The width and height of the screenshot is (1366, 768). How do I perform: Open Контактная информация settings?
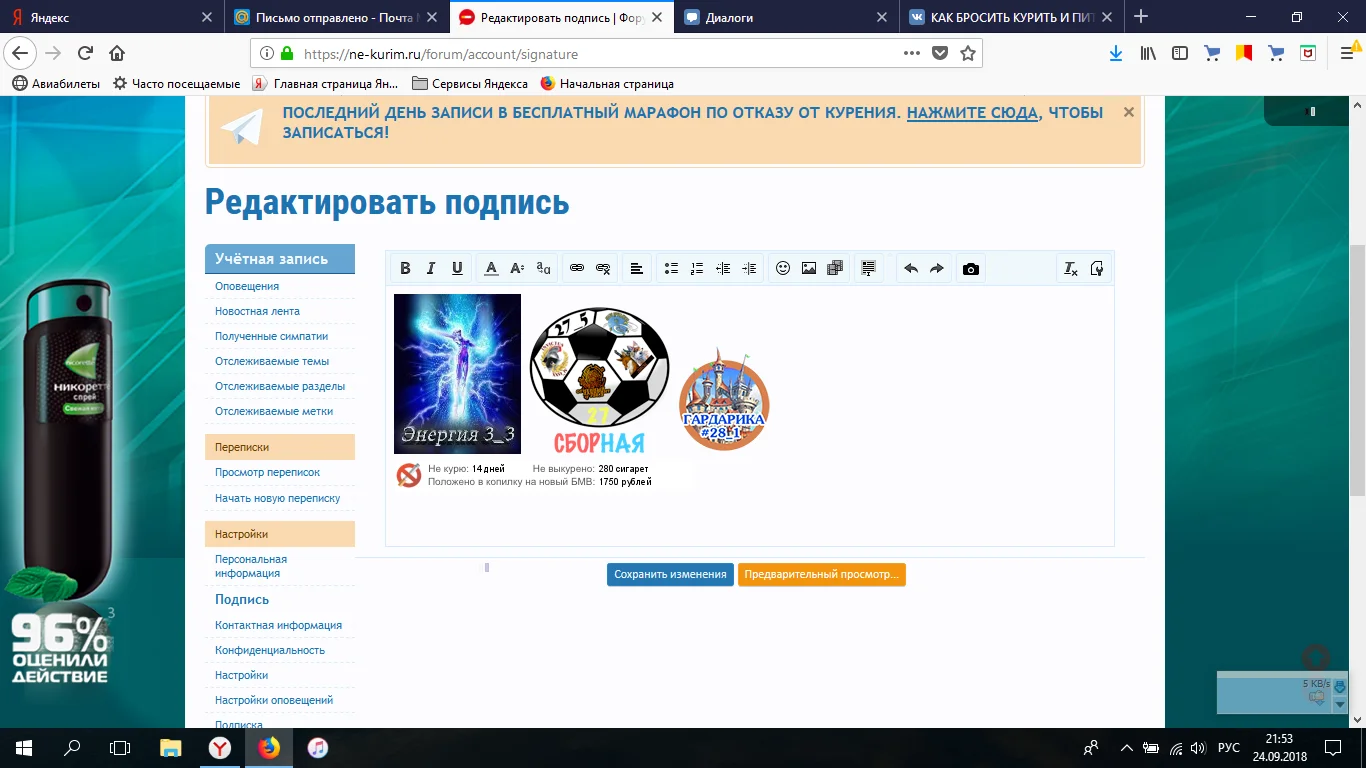[x=278, y=625]
